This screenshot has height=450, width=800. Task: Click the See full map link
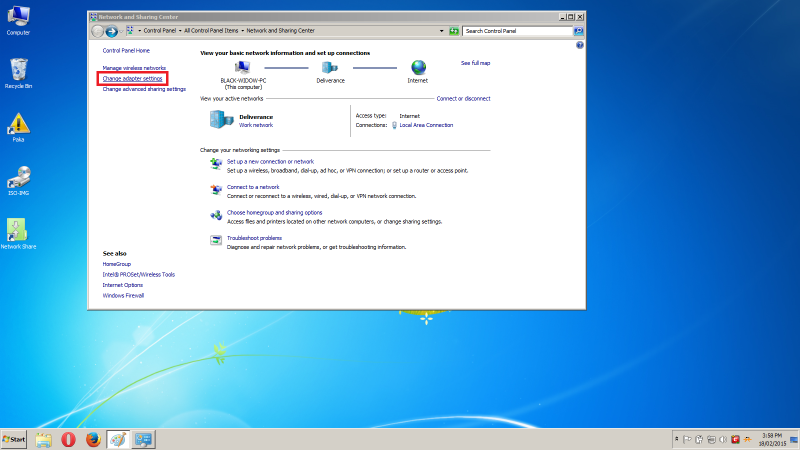475,62
